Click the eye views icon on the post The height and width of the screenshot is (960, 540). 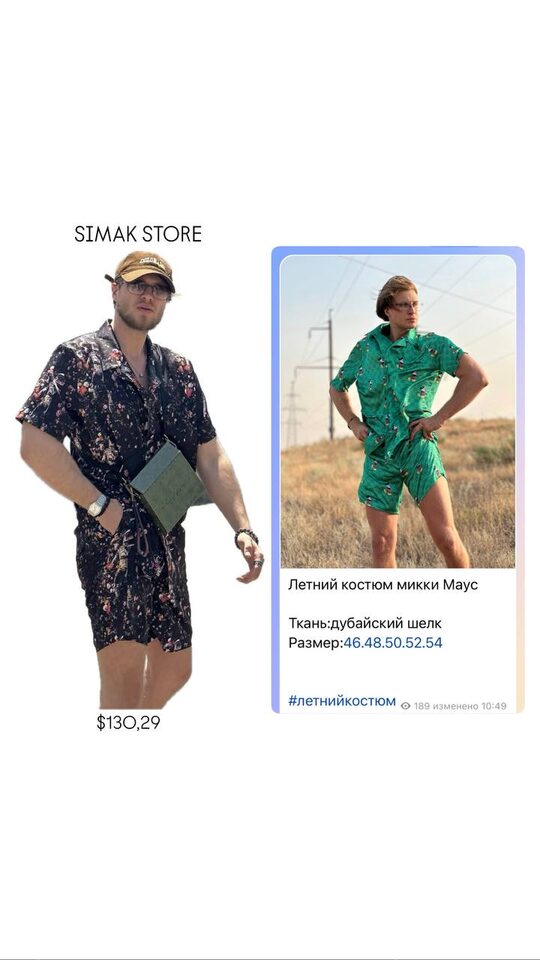coord(405,706)
